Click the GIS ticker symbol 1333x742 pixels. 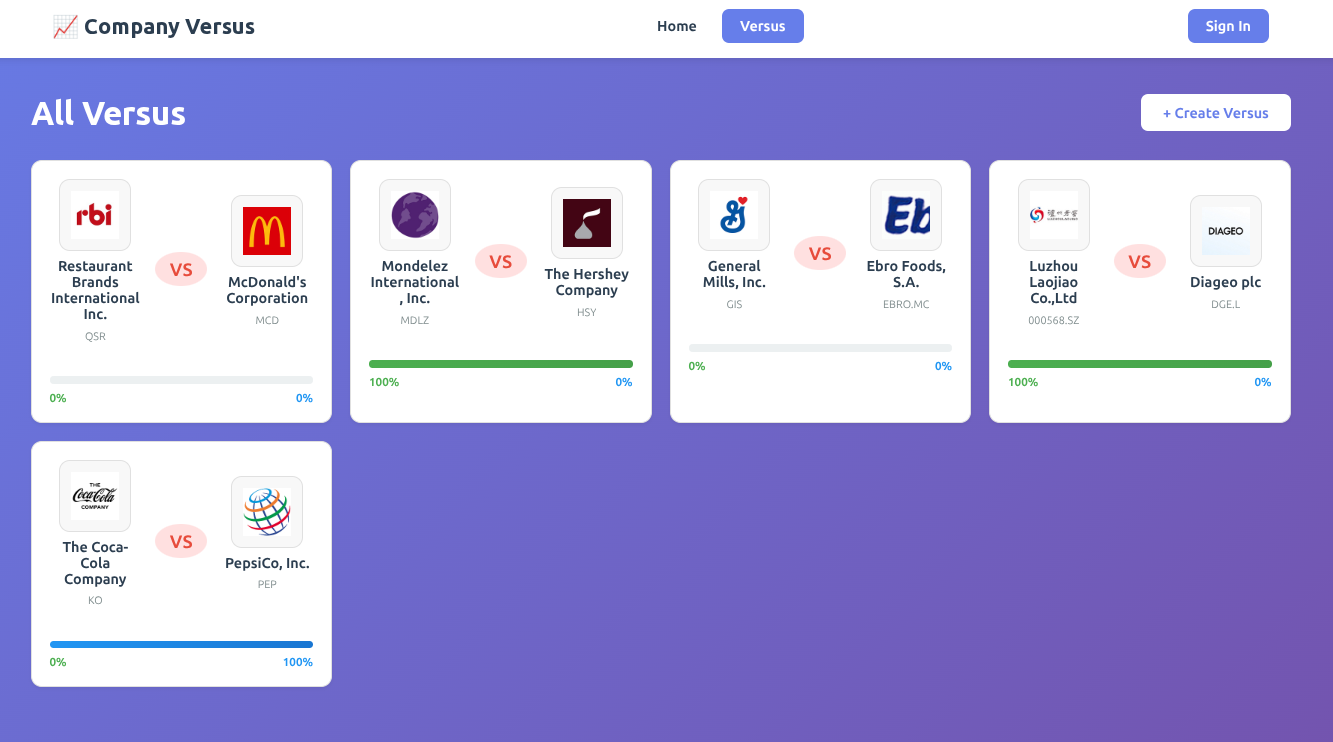click(x=734, y=305)
